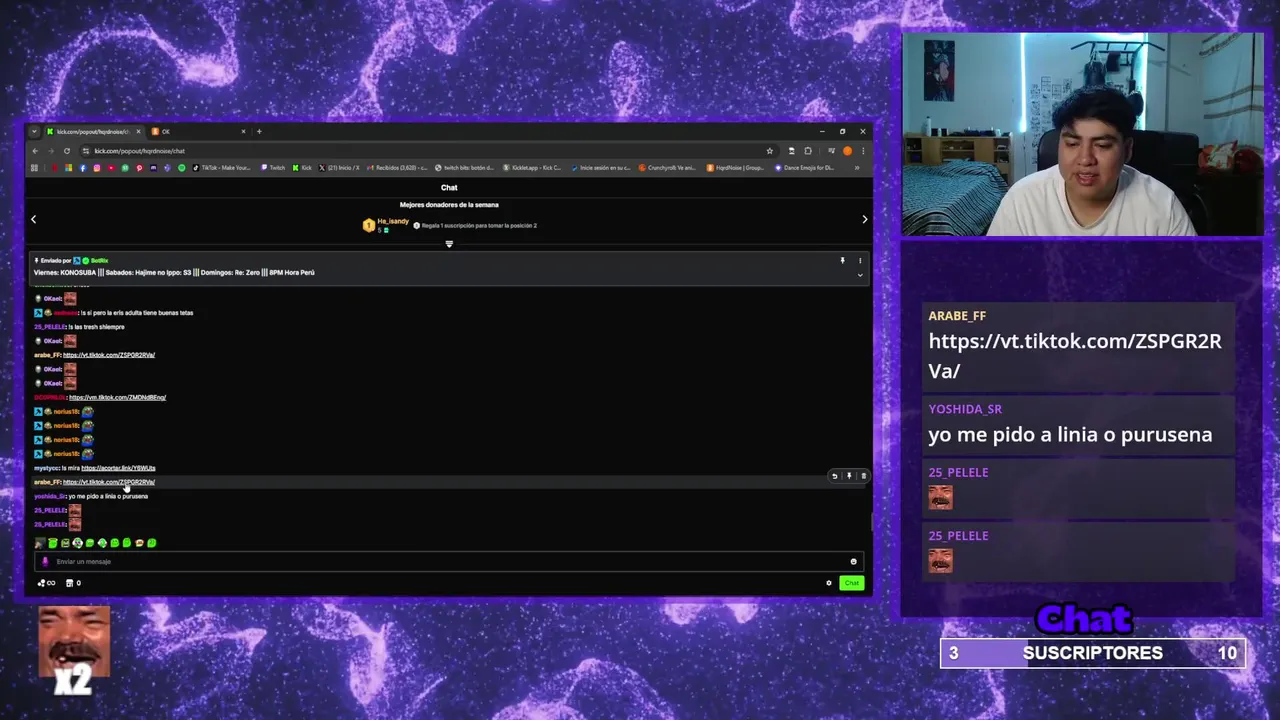Screen dimensions: 1280x720
Task: Open the Kick bookmark
Action: (303, 168)
